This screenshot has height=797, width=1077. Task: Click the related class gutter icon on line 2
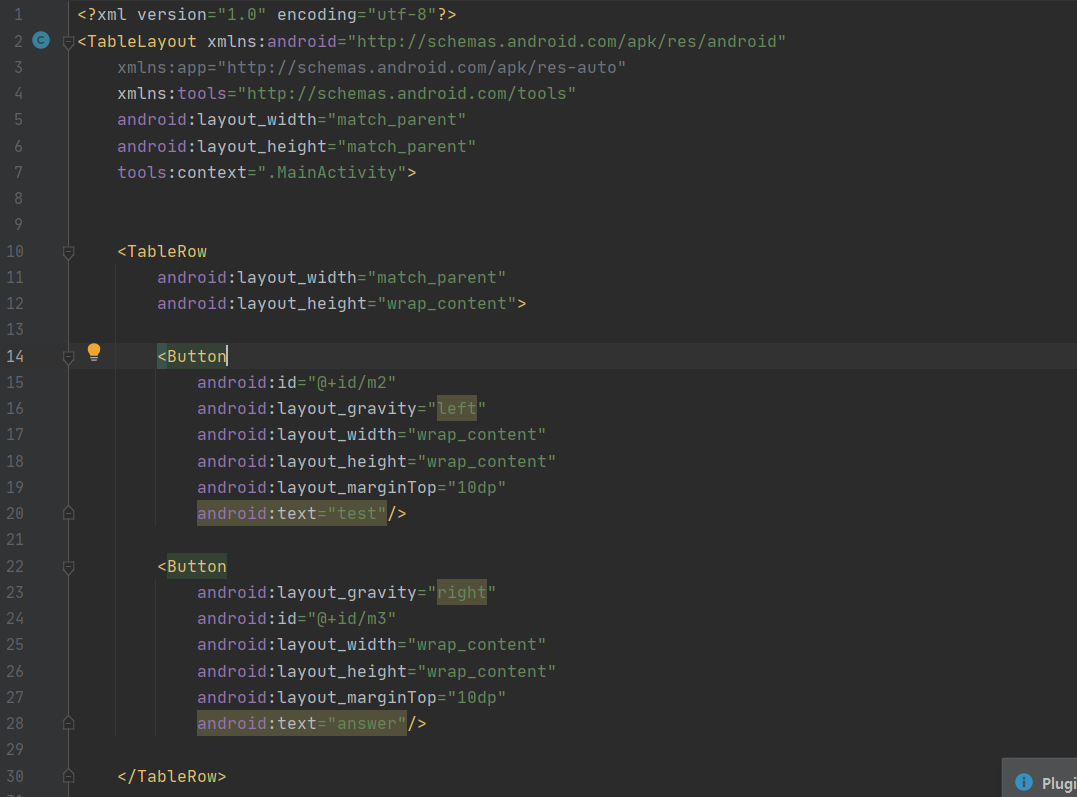point(41,41)
